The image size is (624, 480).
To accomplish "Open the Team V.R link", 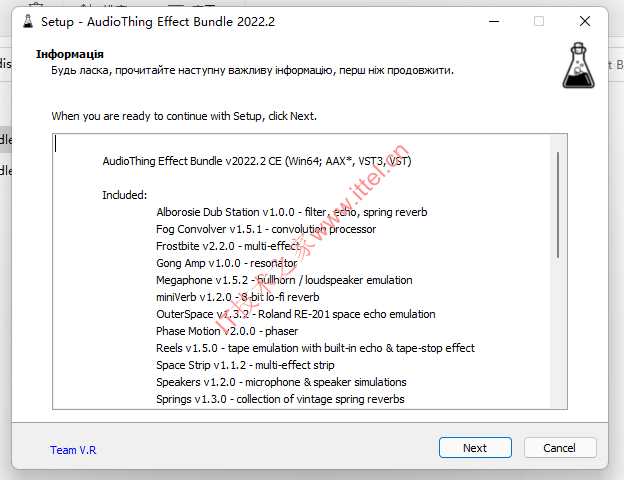I will (73, 450).
